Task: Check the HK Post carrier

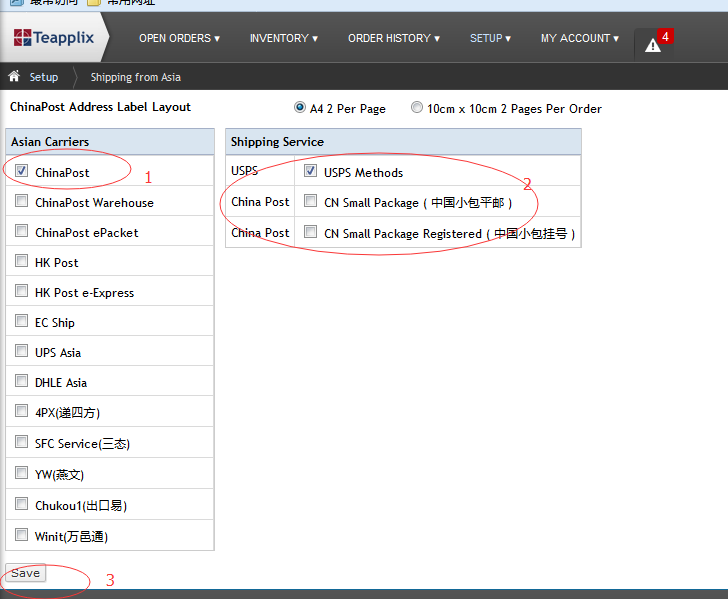Action: [21, 260]
